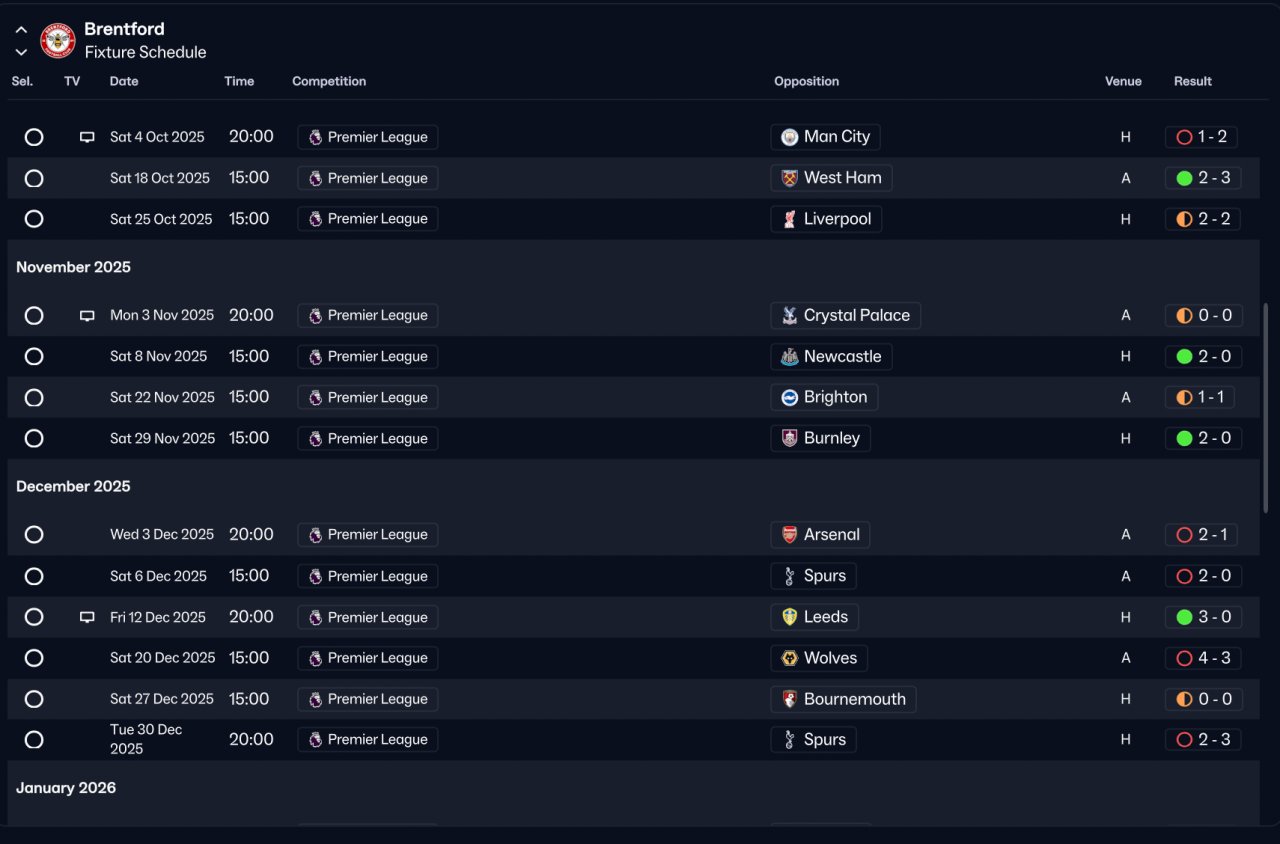Select the Leeds fixture radio button

tap(34, 617)
